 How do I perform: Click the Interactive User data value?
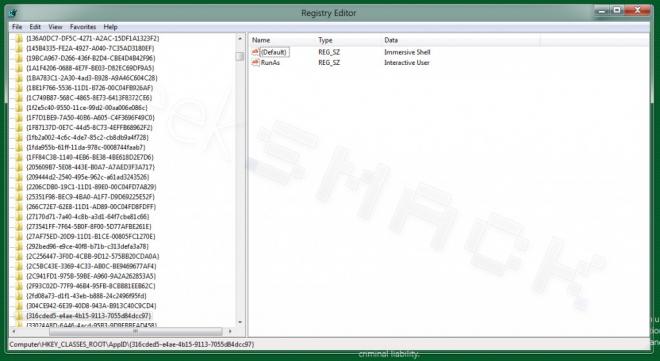point(407,63)
